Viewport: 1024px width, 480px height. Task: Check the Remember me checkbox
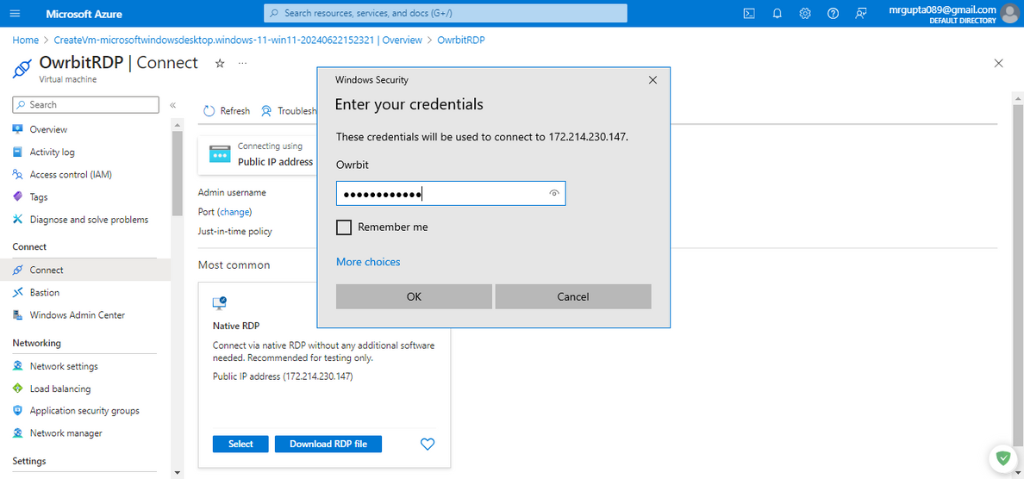coord(344,227)
